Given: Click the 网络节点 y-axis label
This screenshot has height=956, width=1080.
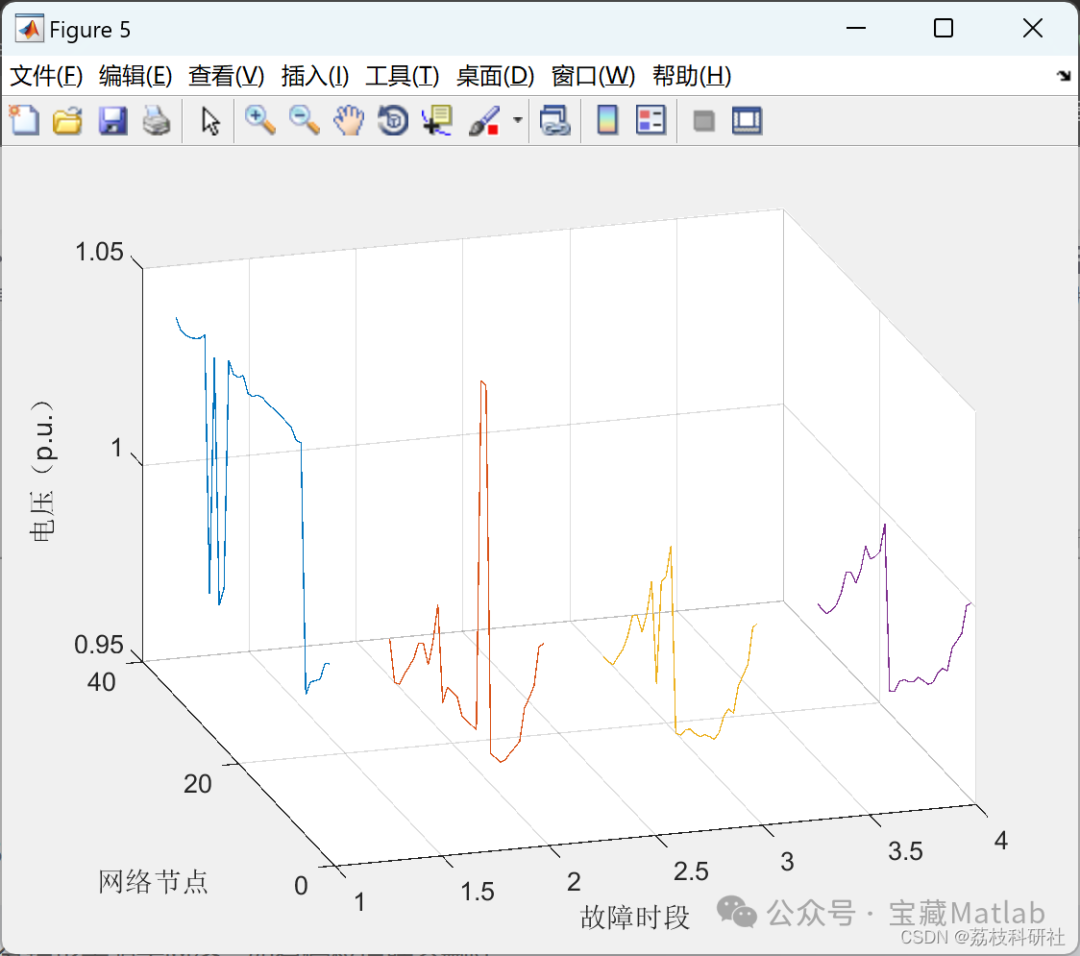Looking at the screenshot, I should (153, 882).
